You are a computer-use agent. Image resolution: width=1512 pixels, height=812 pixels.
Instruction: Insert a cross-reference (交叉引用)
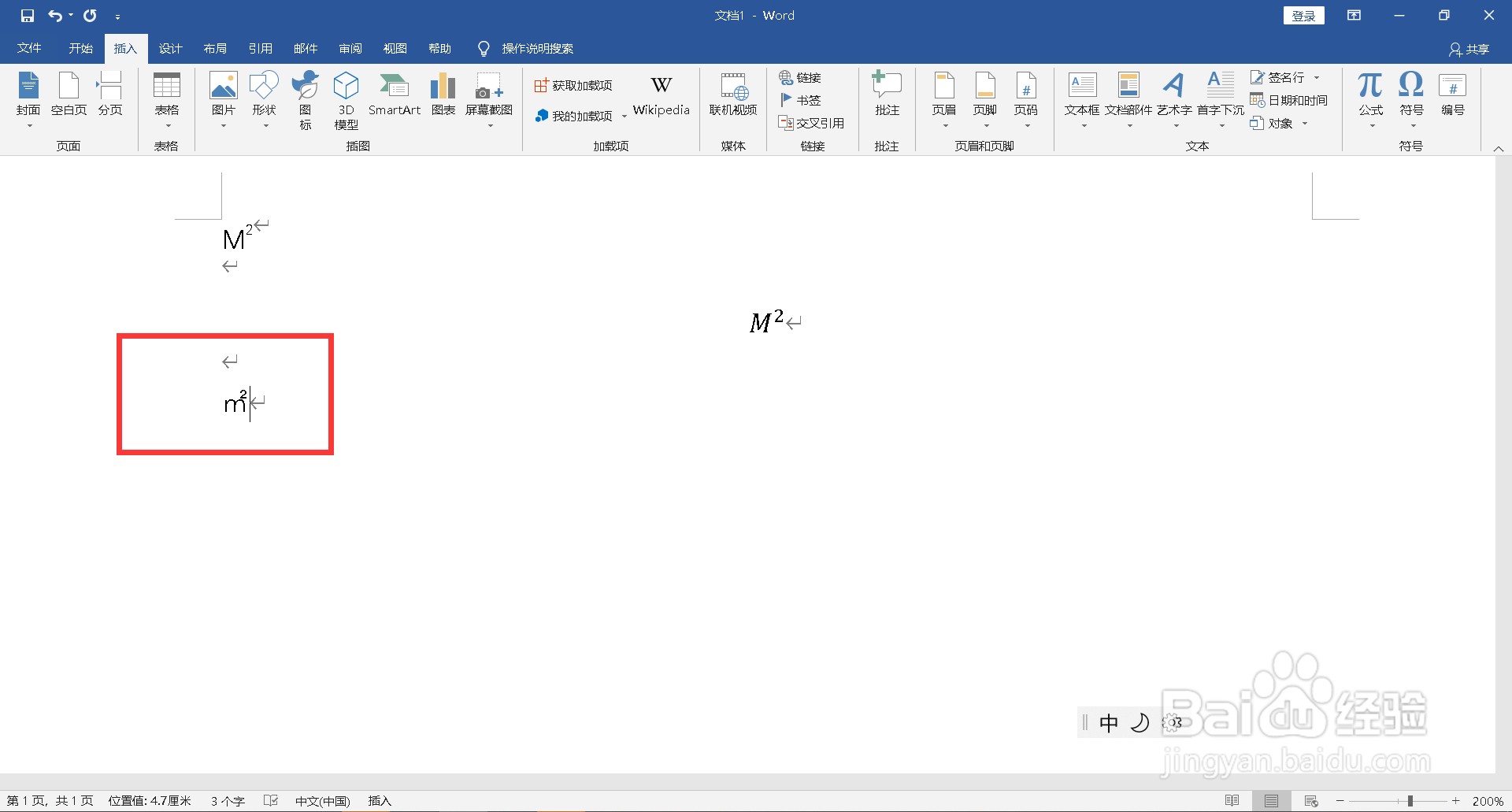point(811,123)
